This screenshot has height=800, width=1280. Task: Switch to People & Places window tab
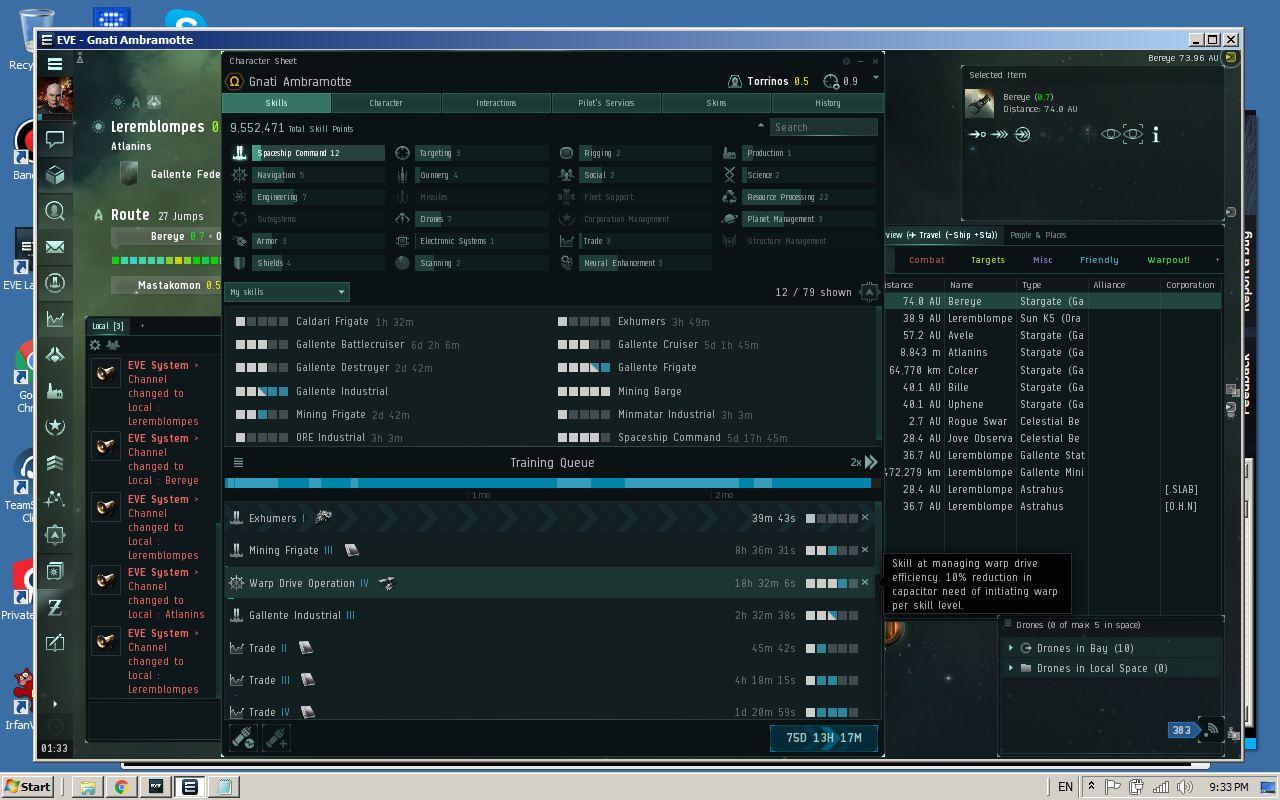1038,235
